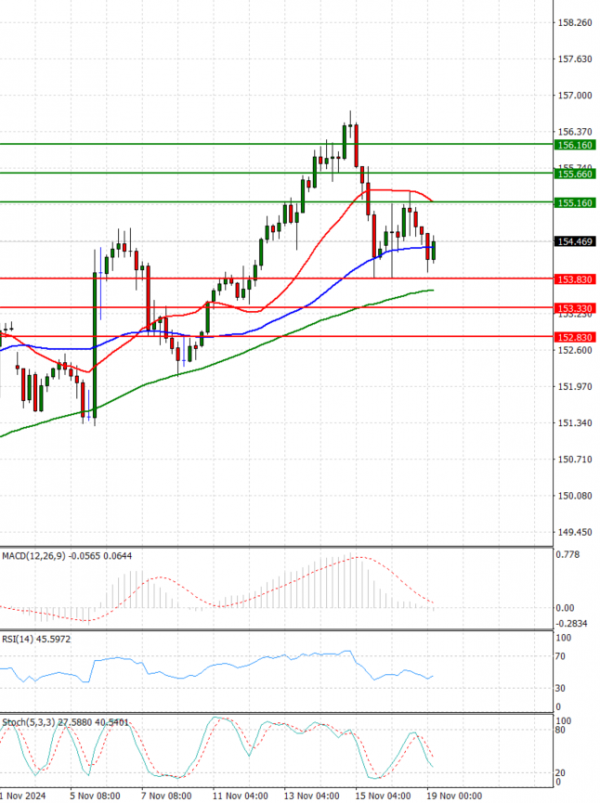Click the 11 Nov 04:00 time axis label

pyautogui.click(x=242, y=796)
